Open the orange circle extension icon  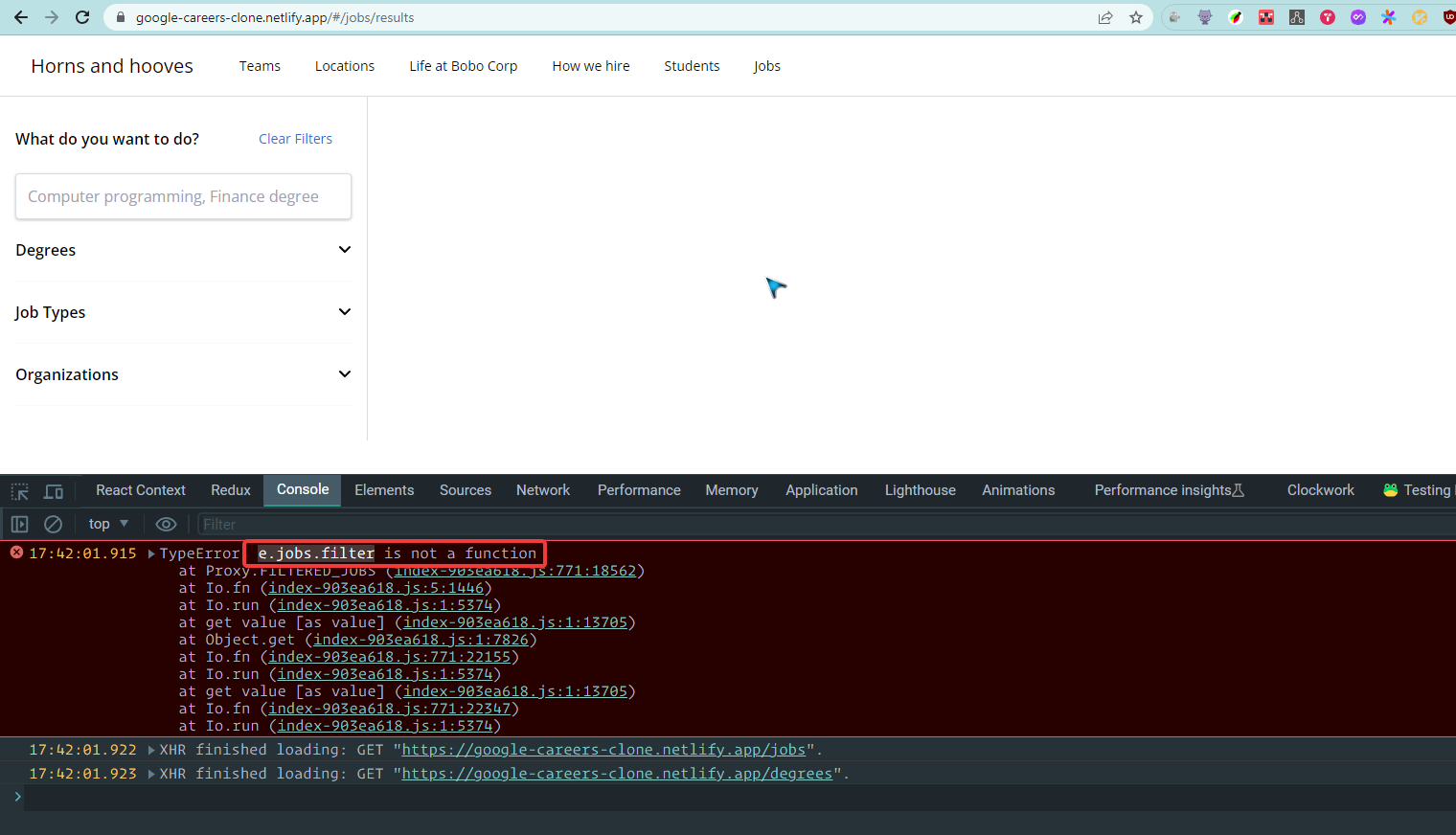coord(1420,17)
